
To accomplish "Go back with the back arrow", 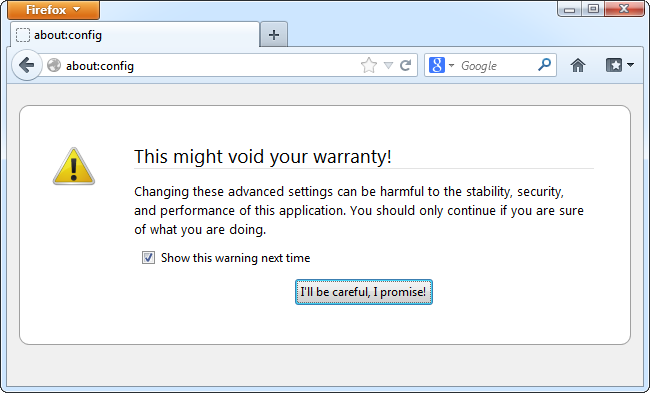I will click(27, 65).
